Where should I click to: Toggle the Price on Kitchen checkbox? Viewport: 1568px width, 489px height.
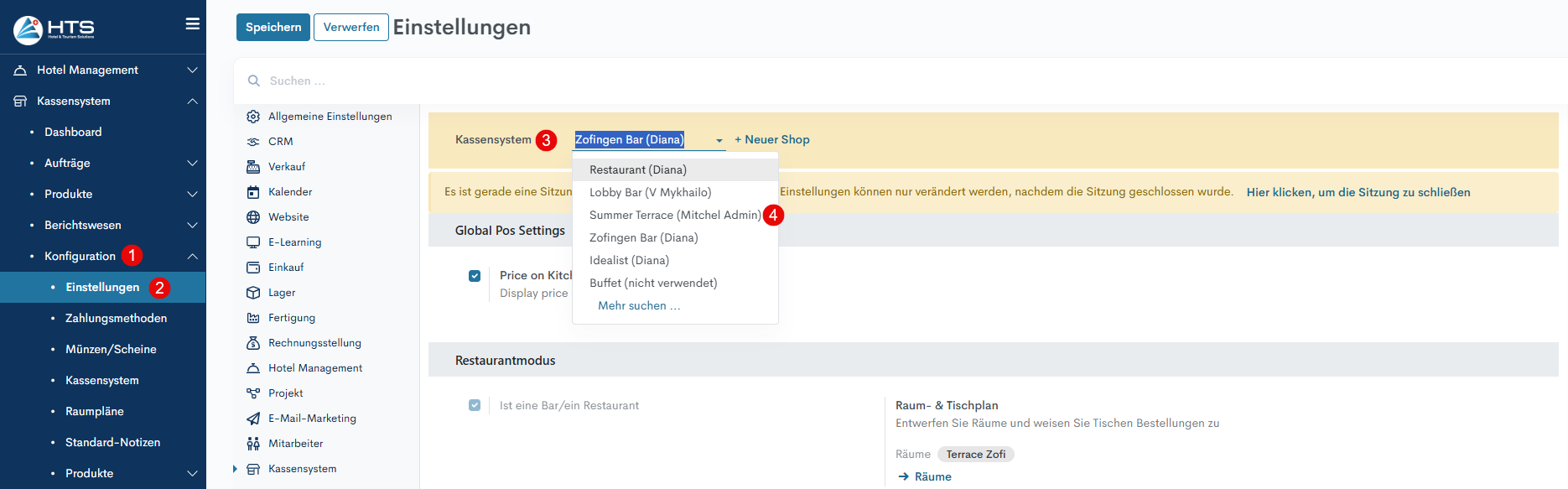click(475, 276)
